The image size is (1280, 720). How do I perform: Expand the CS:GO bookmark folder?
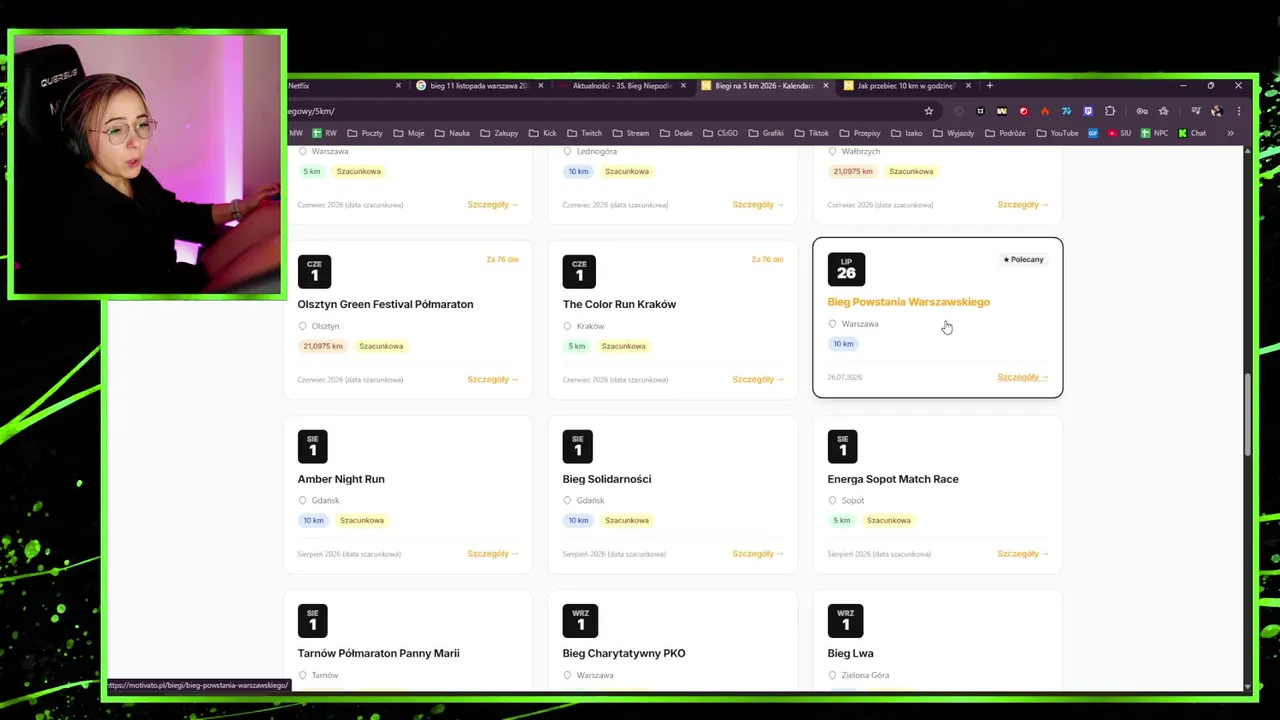click(720, 133)
